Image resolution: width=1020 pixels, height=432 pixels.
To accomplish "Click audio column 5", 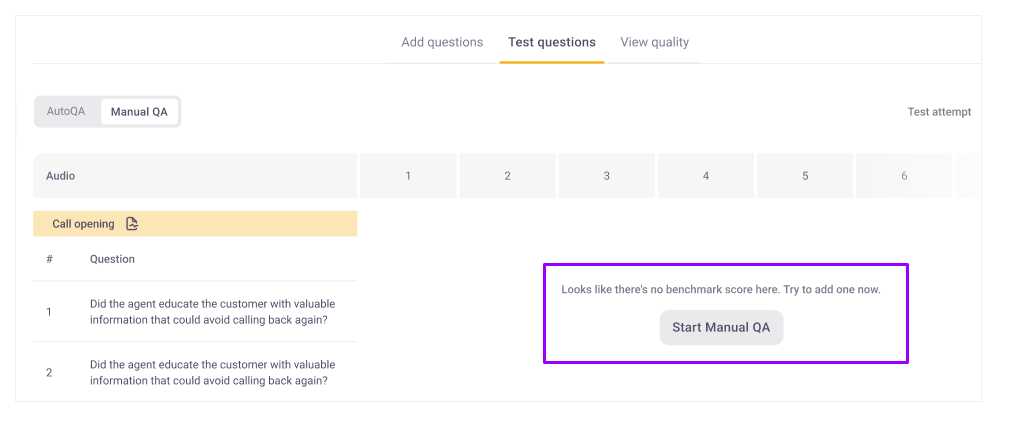I will 805,176.
